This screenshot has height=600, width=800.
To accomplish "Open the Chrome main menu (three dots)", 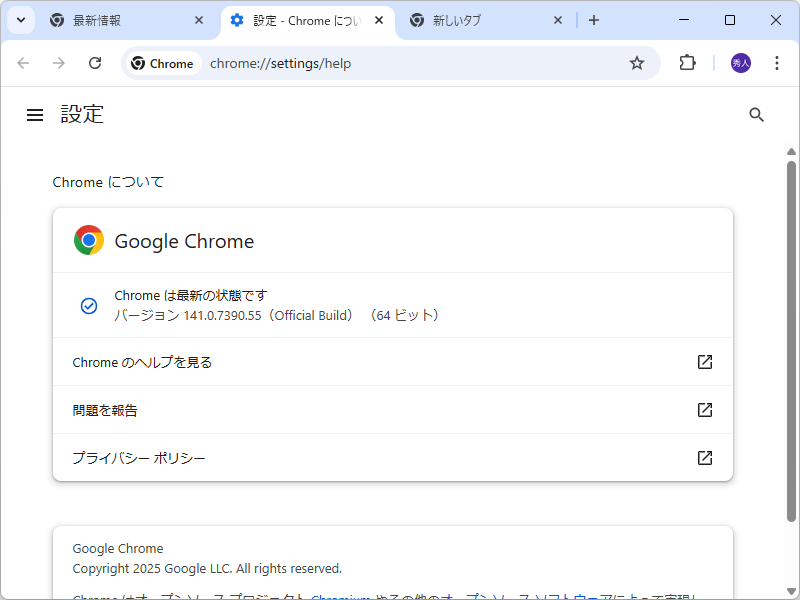I will pos(777,62).
